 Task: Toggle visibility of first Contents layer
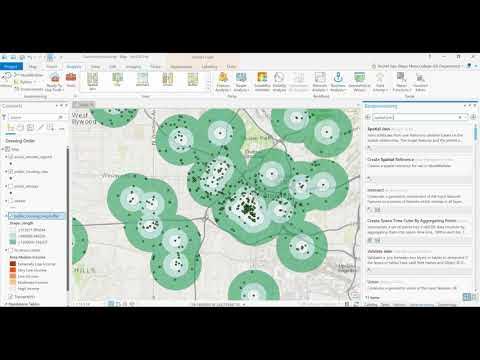coord(11,157)
